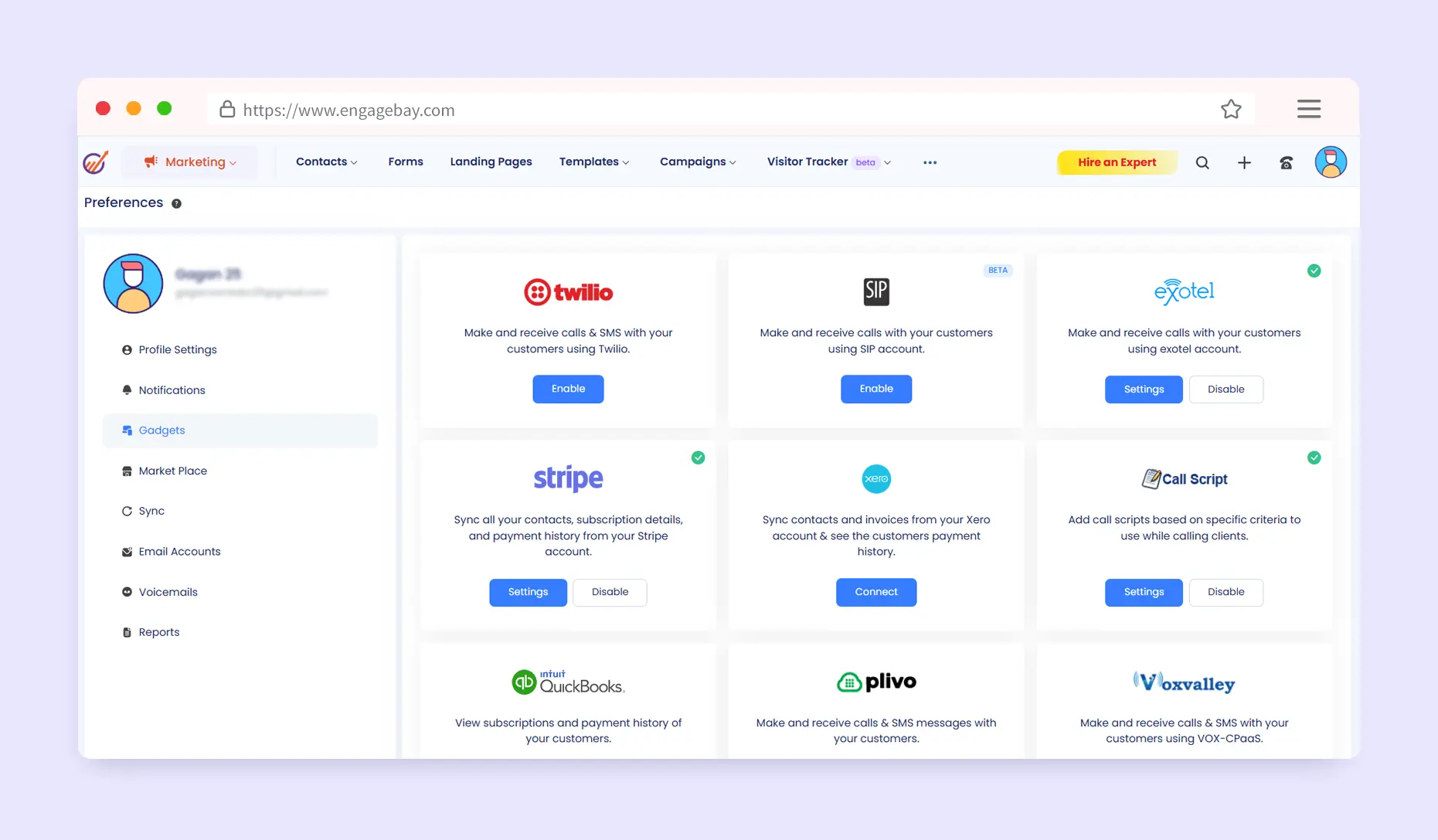This screenshot has height=840, width=1438.
Task: Disable the Call Script gadget
Action: [x=1226, y=592]
